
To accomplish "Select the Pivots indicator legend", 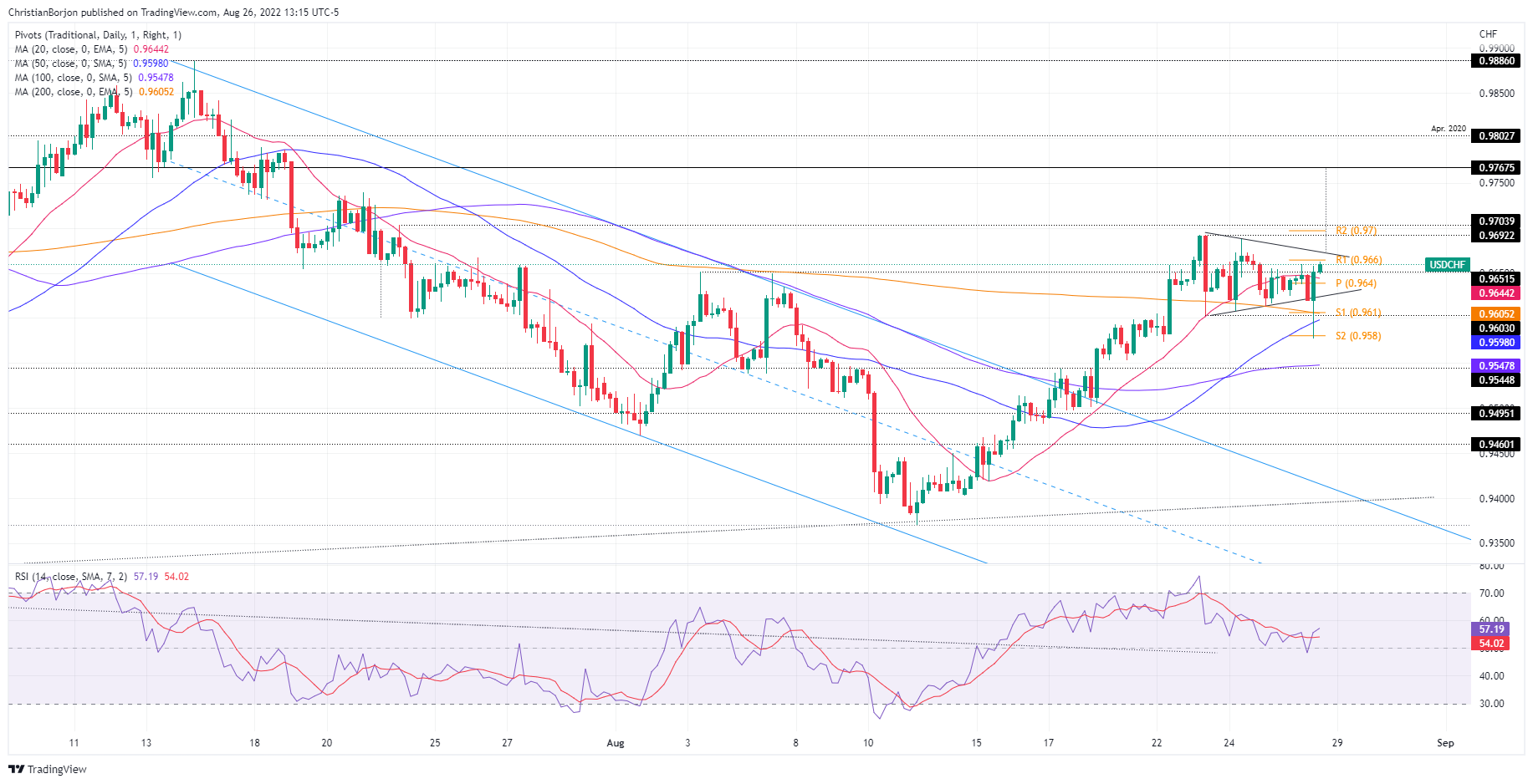I will pyautogui.click(x=98, y=35).
